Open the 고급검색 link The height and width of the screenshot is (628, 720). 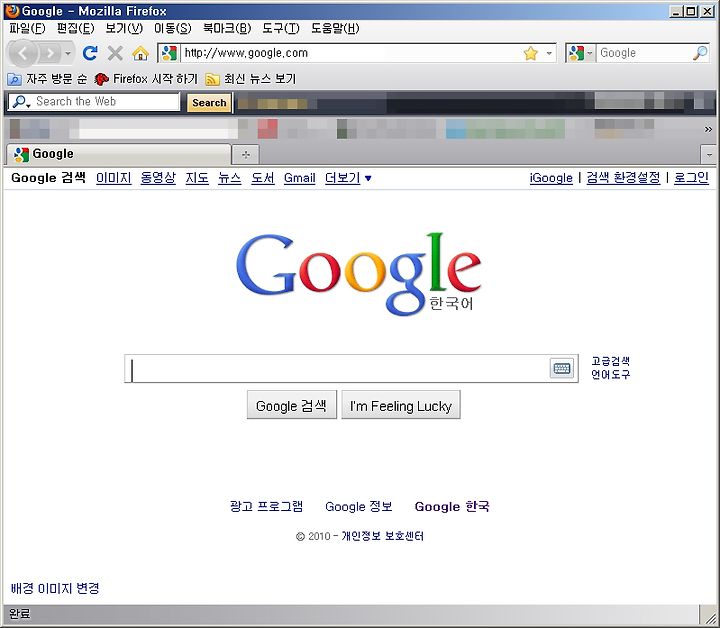(610, 361)
